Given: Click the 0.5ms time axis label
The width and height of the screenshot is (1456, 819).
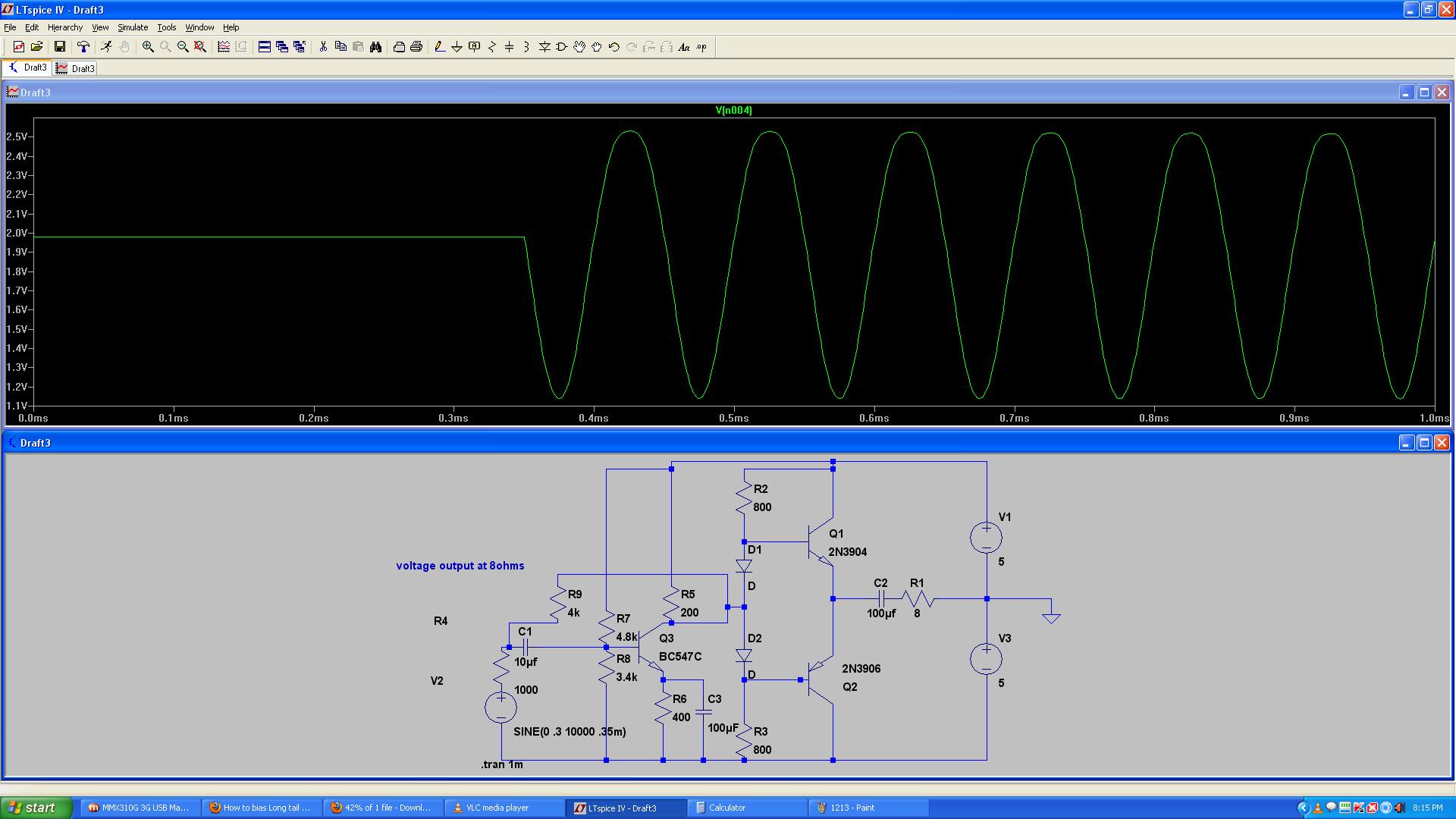Looking at the screenshot, I should click(733, 419).
